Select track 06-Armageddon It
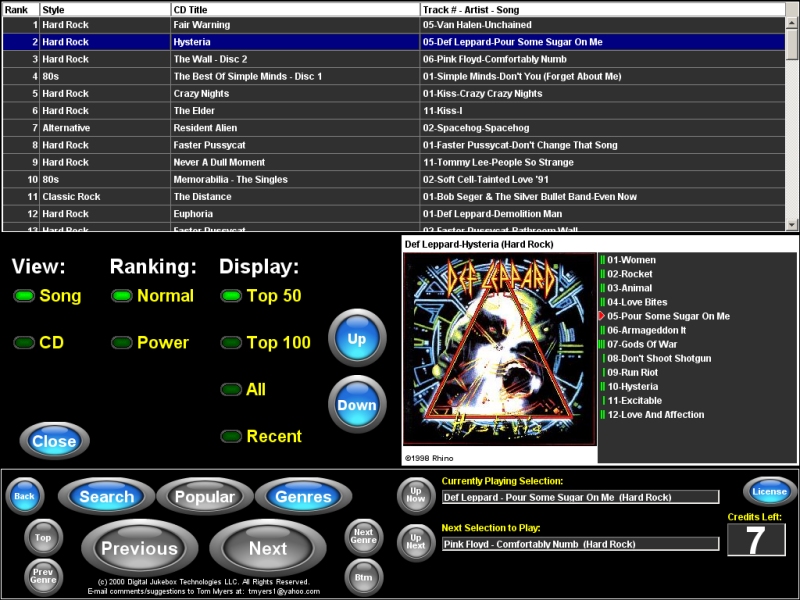 646,330
